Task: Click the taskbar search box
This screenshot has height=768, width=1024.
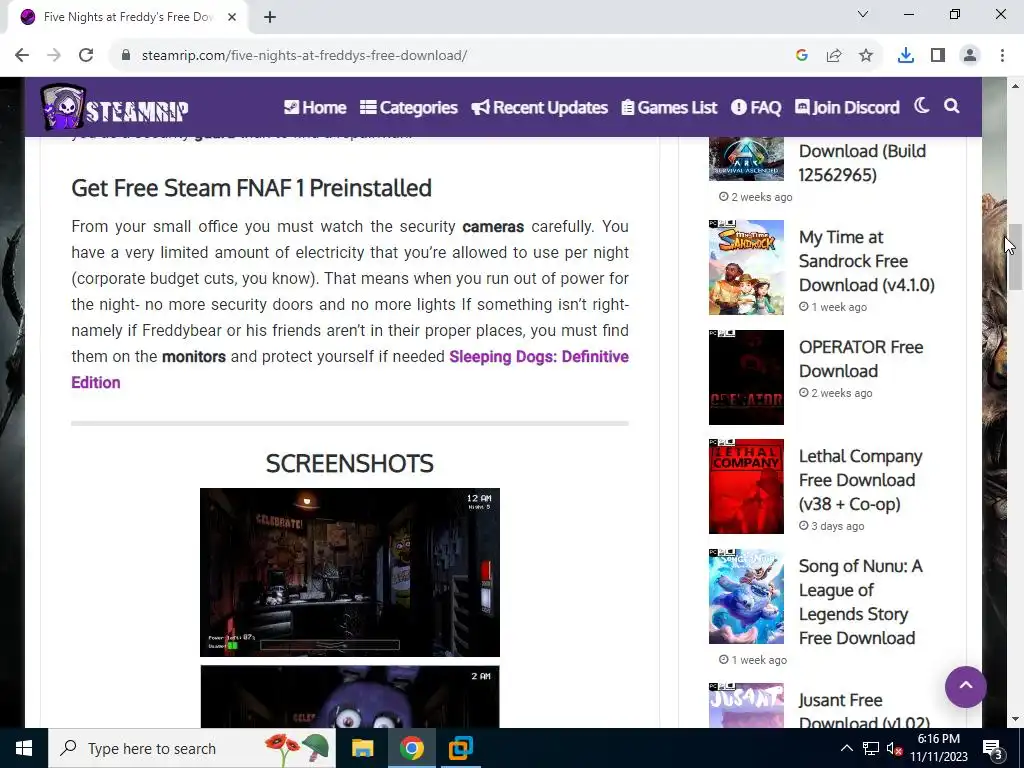Action: coord(192,748)
